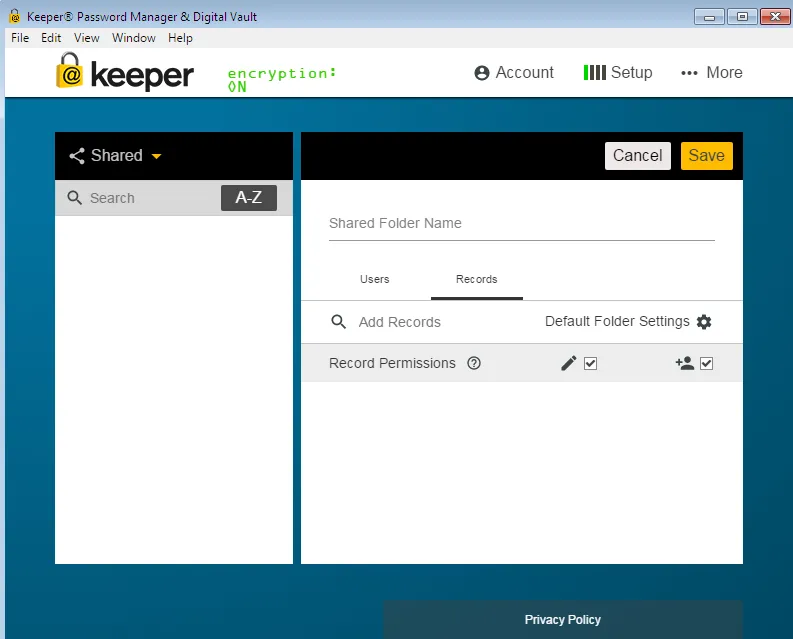
Task: Maximize the Keeper window
Action: point(742,17)
